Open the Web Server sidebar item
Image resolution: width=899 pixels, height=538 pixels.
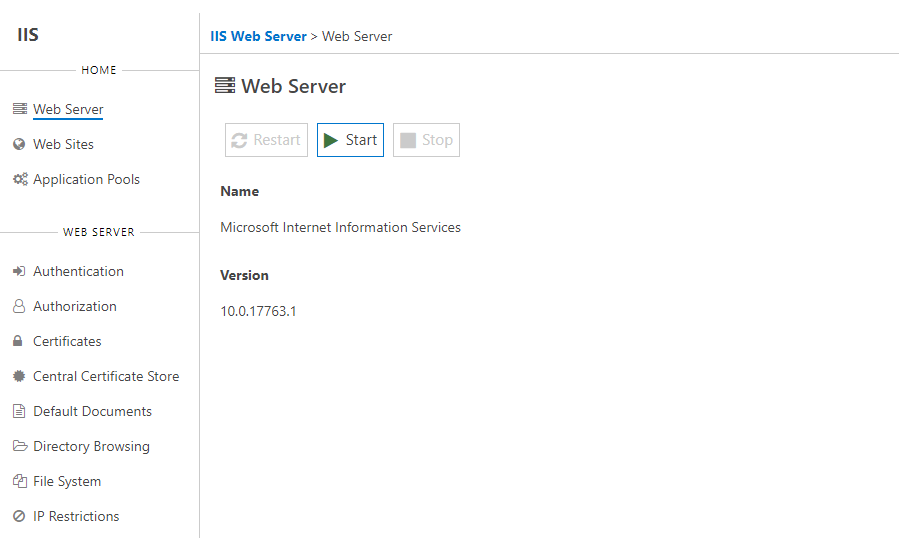click(68, 109)
